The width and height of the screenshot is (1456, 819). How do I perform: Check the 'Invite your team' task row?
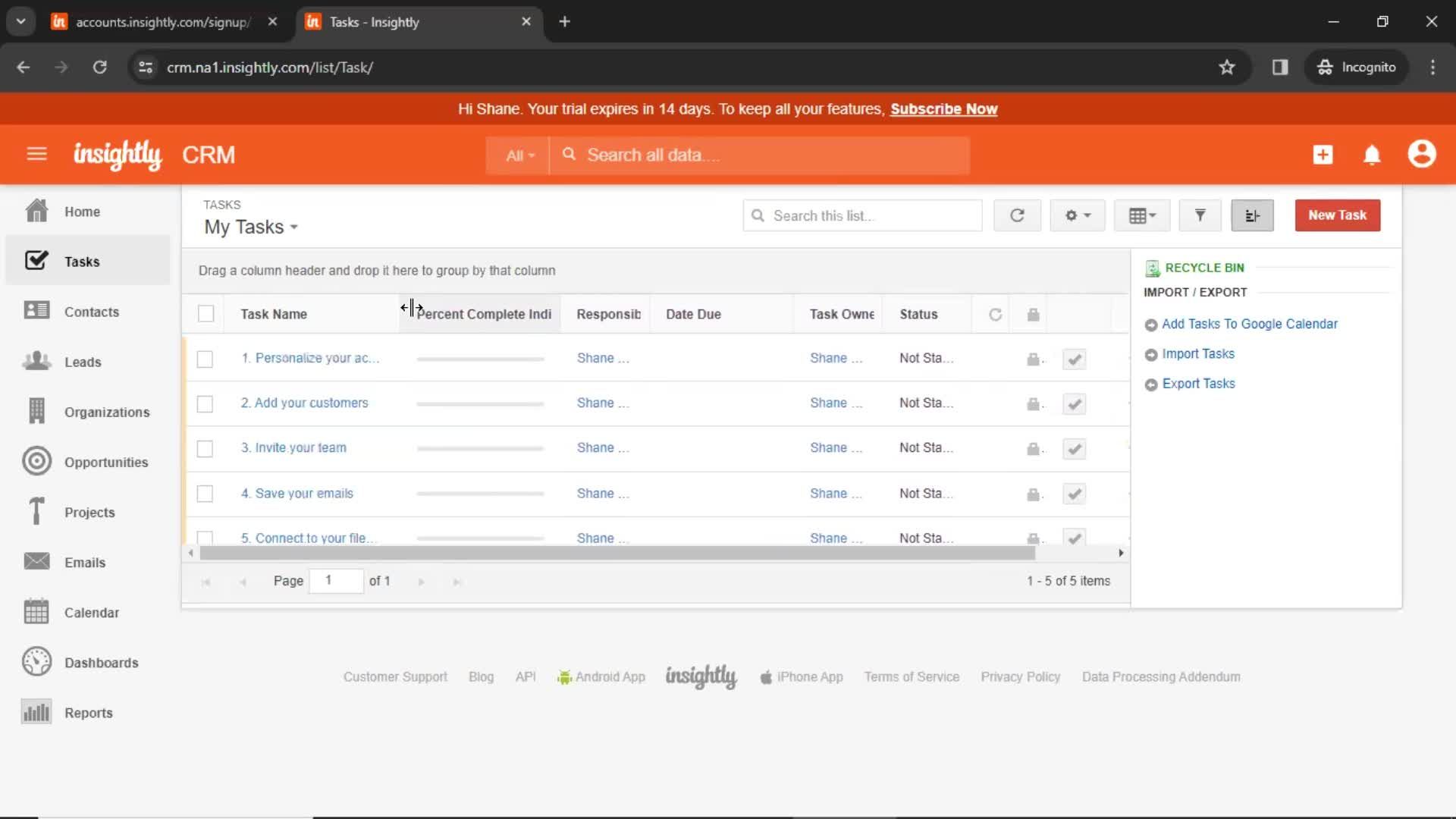pos(205,448)
